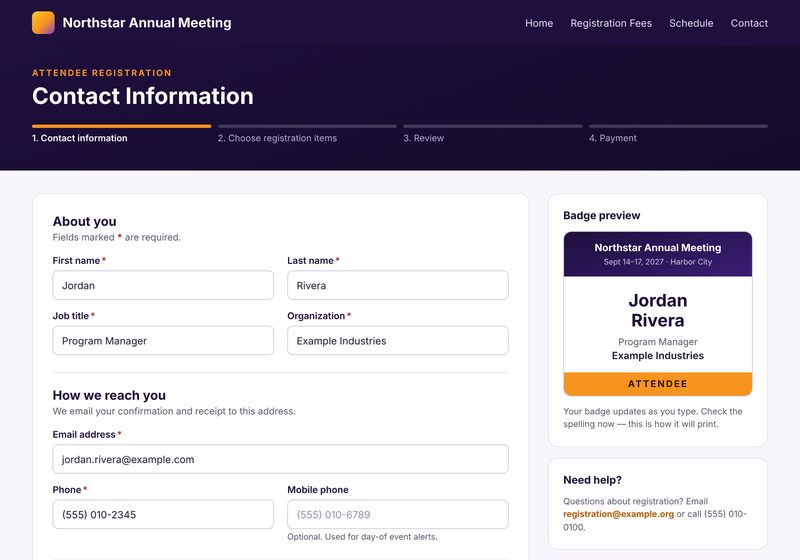Click the 'Need help?' heading

click(592, 480)
